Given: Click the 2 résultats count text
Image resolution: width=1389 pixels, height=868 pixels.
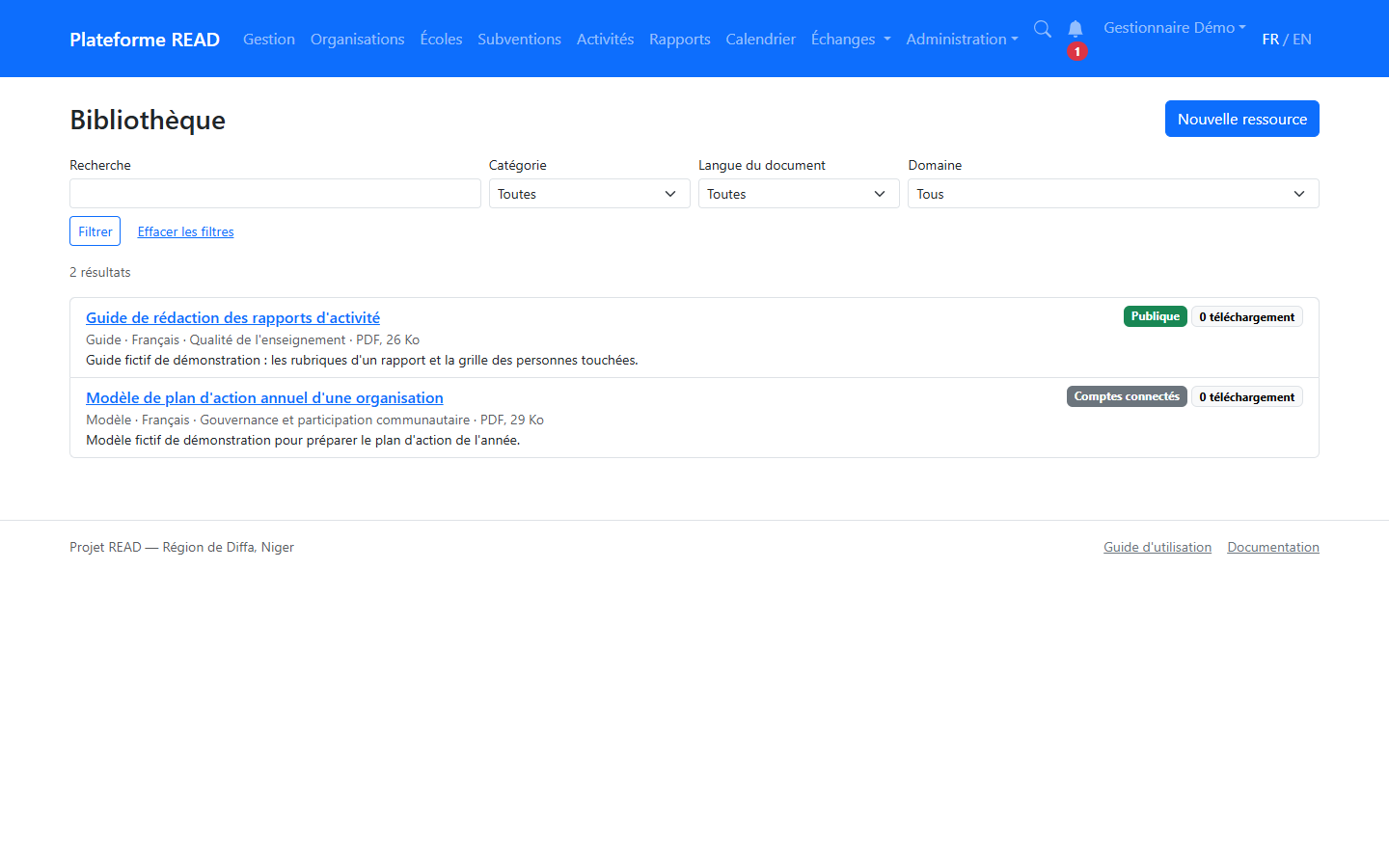Looking at the screenshot, I should 100,272.
